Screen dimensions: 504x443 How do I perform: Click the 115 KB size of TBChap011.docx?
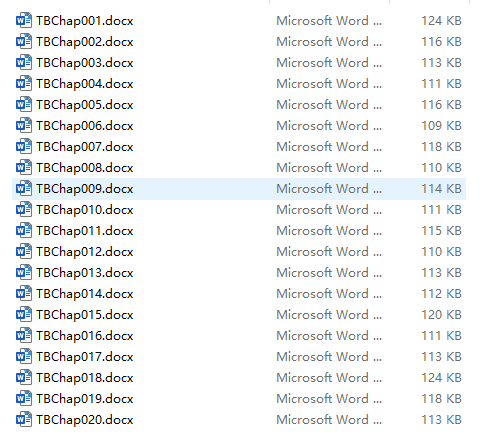point(441,231)
